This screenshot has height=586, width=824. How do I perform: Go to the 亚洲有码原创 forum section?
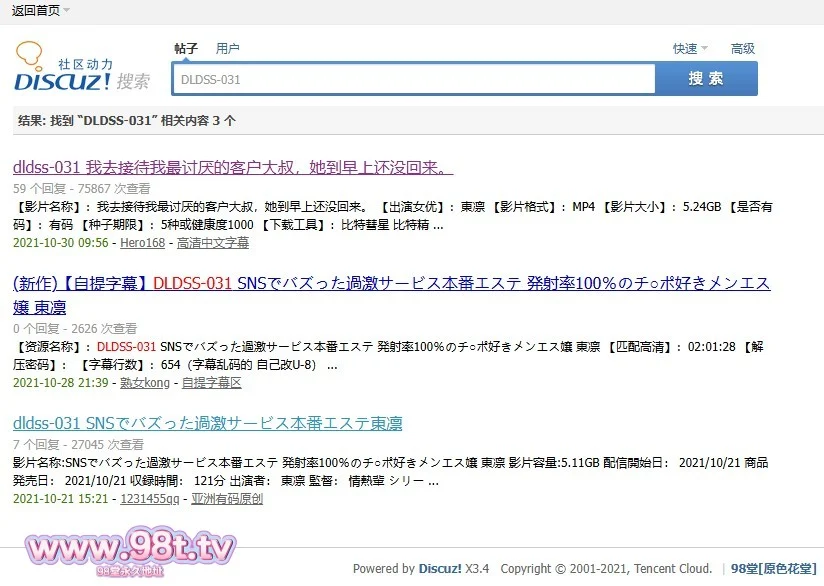(x=227, y=498)
